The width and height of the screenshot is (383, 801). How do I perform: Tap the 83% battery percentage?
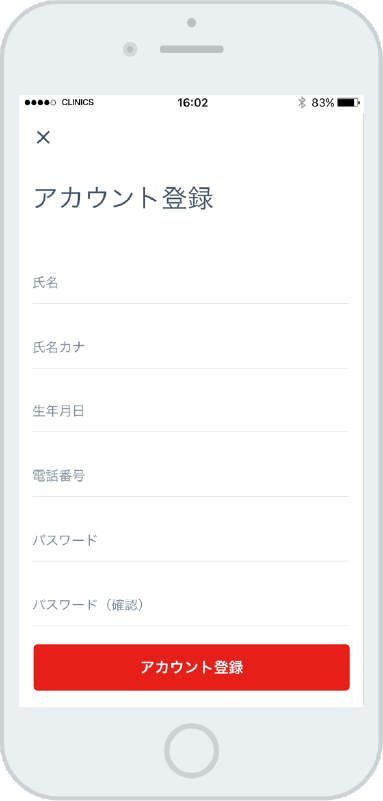[x=323, y=103]
